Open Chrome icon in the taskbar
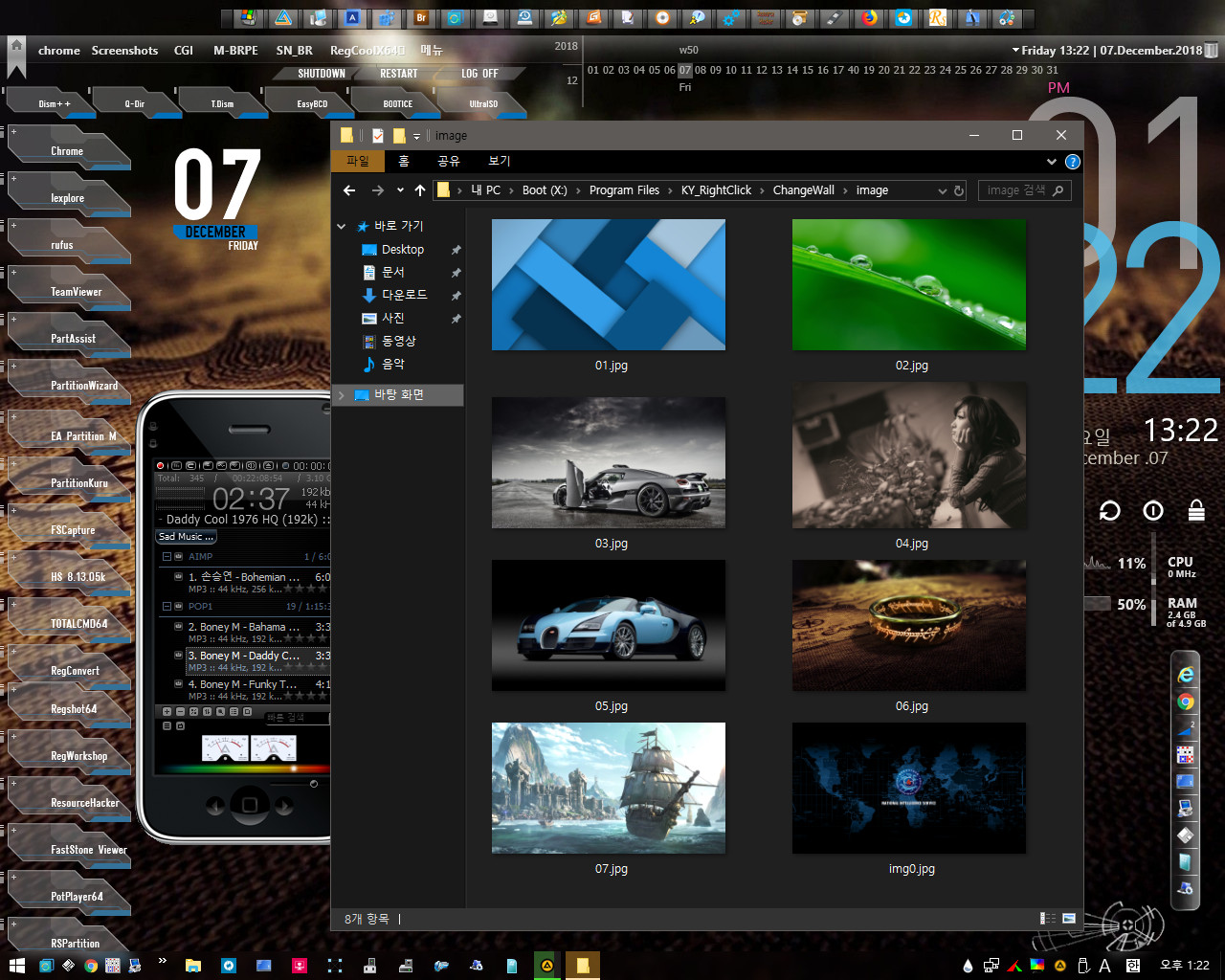The width and height of the screenshot is (1225, 980). pyautogui.click(x=91, y=966)
